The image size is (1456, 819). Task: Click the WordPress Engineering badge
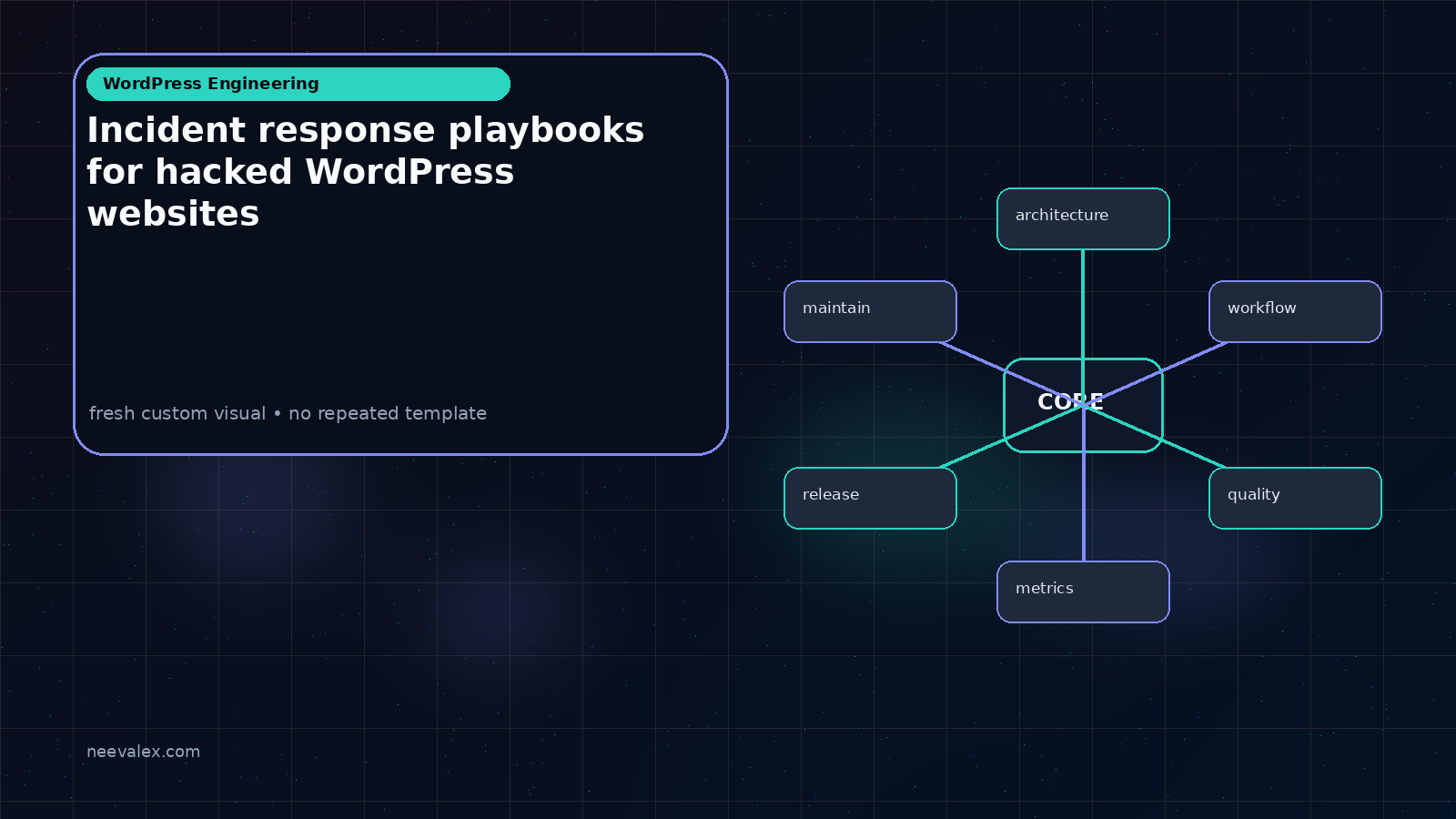(298, 84)
